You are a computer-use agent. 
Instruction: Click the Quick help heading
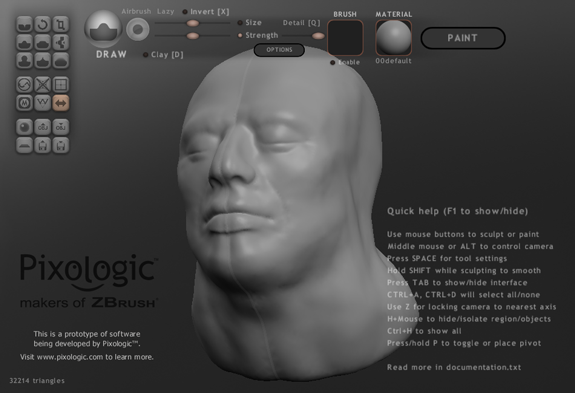pyautogui.click(x=457, y=211)
